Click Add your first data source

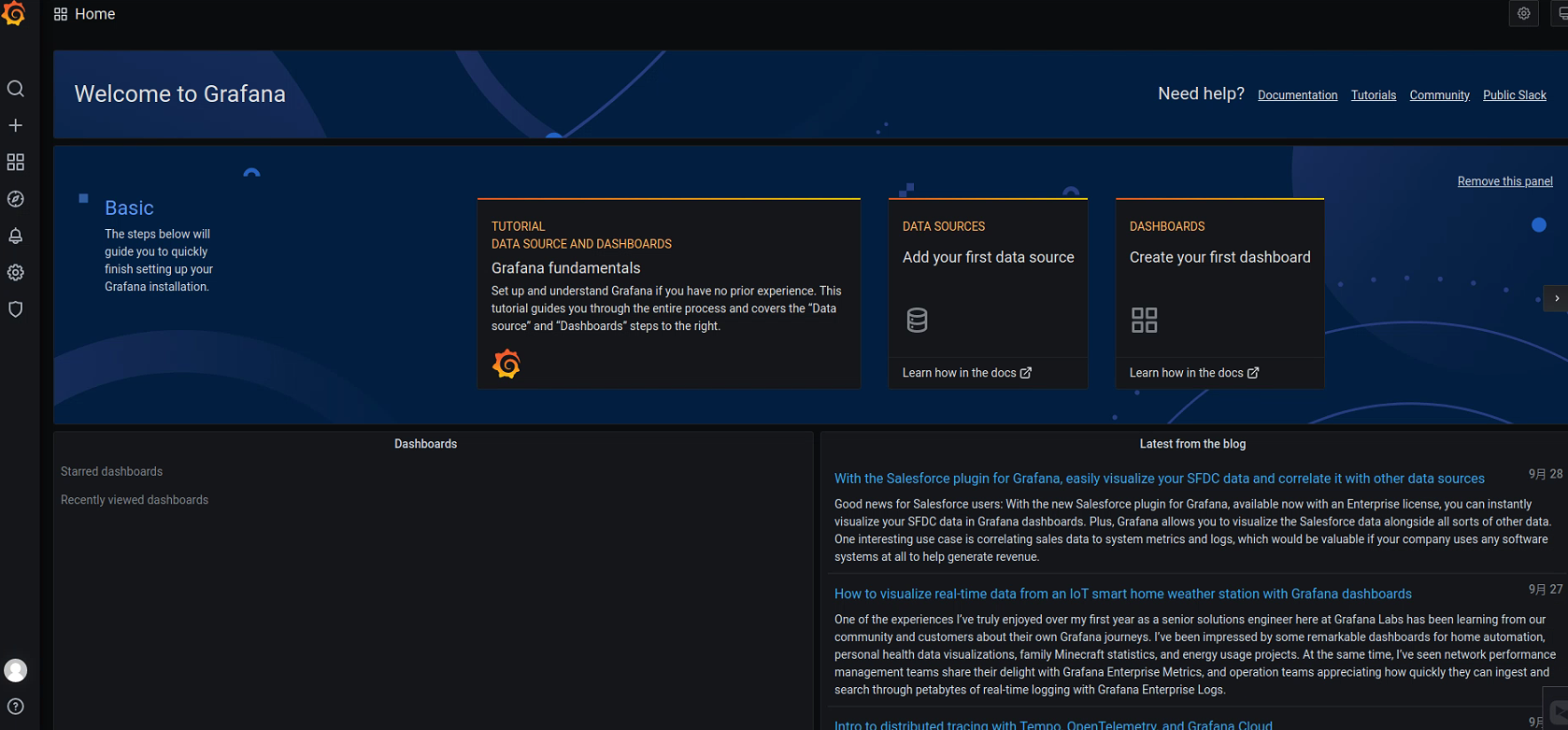point(988,257)
